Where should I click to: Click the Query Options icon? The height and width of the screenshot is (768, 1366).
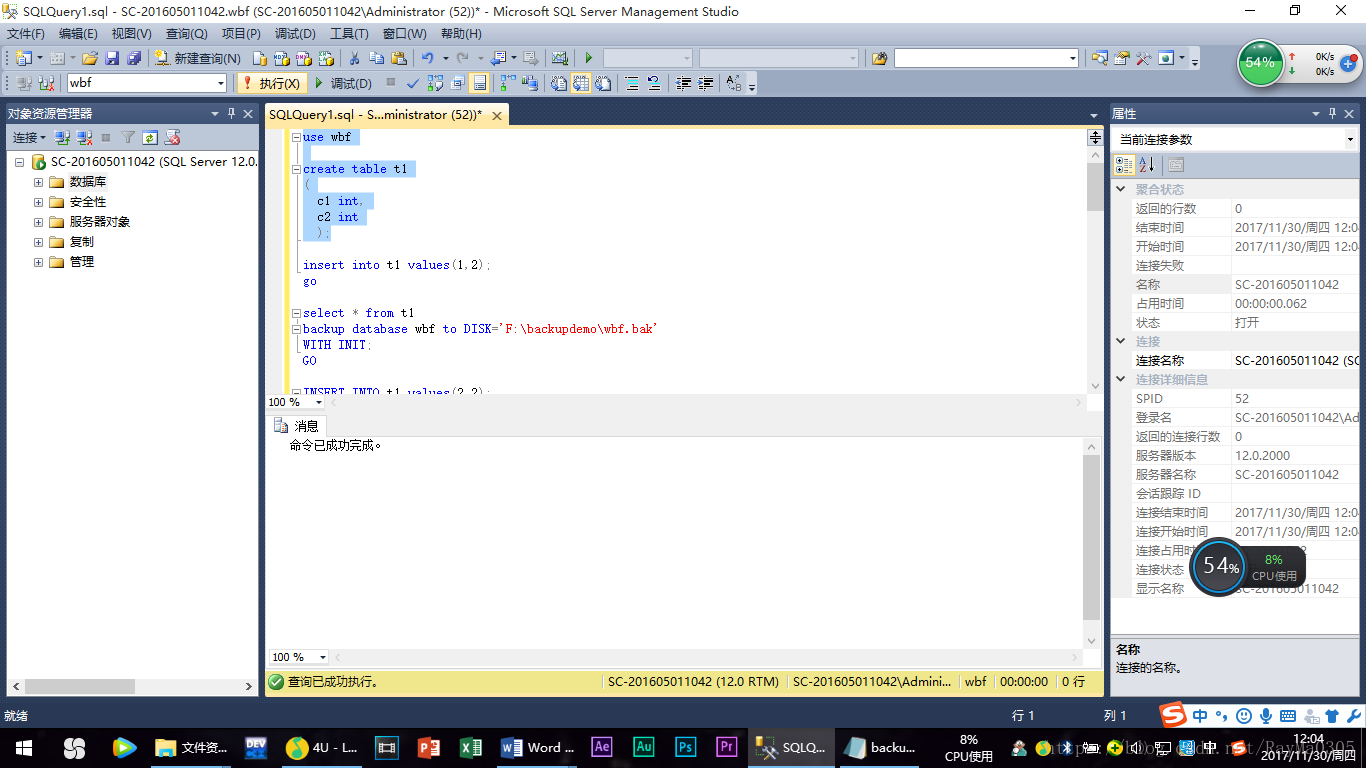tap(457, 83)
